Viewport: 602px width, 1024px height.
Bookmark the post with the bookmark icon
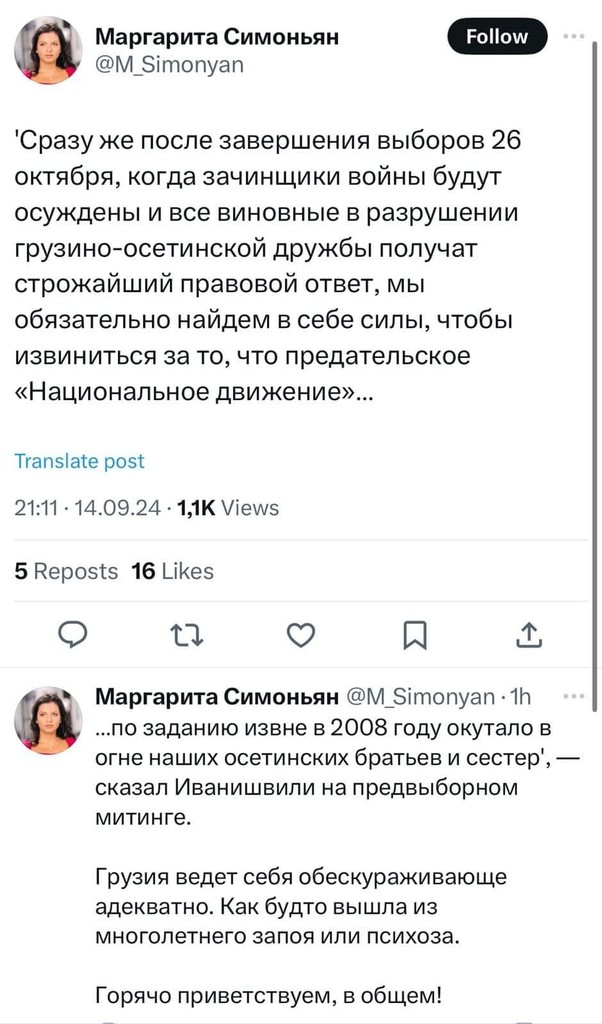pos(415,634)
